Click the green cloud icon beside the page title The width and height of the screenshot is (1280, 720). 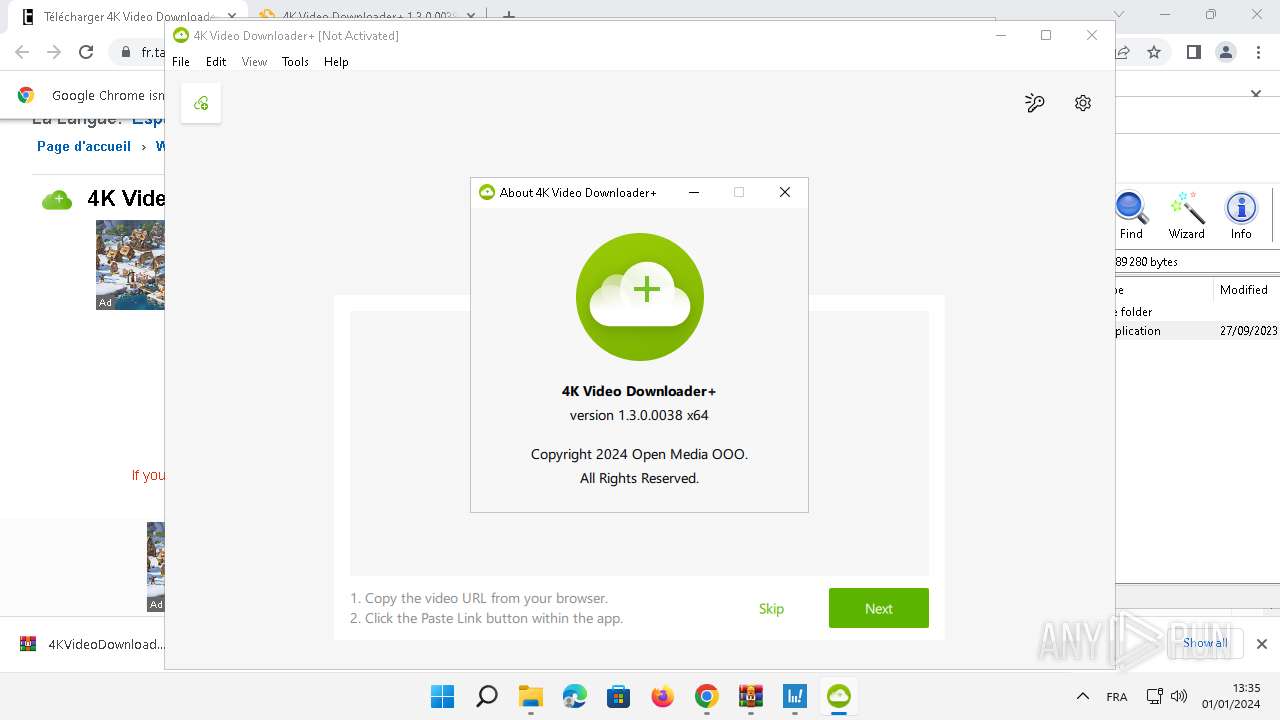click(57, 199)
